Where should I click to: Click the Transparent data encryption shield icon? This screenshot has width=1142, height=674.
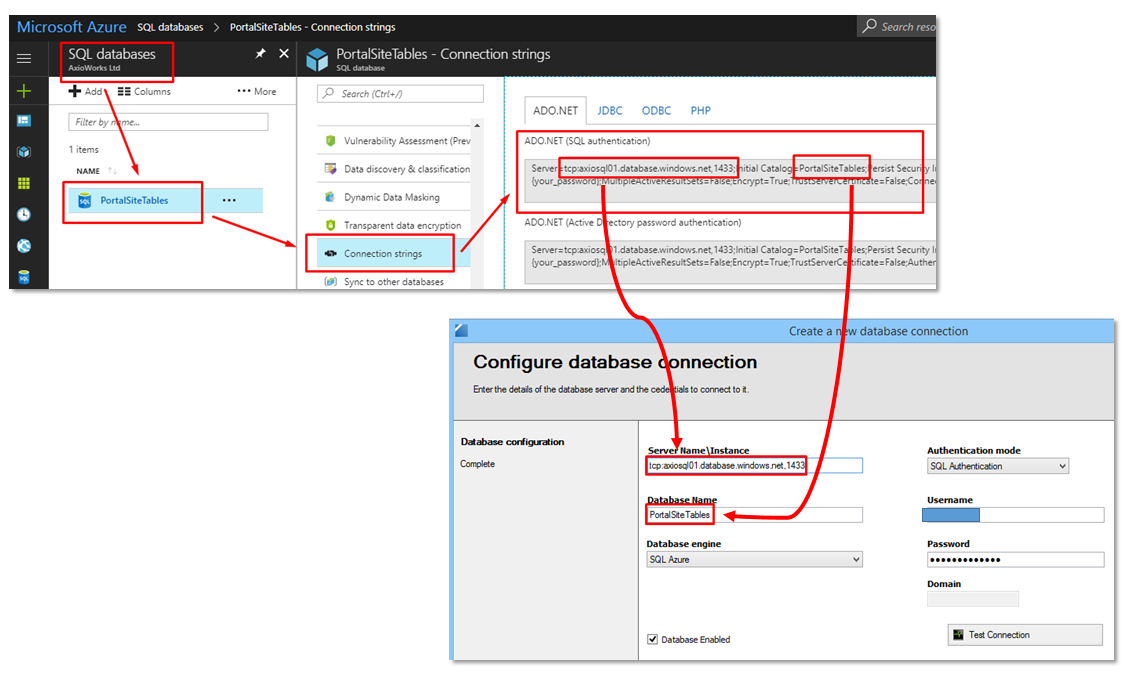pyautogui.click(x=331, y=225)
